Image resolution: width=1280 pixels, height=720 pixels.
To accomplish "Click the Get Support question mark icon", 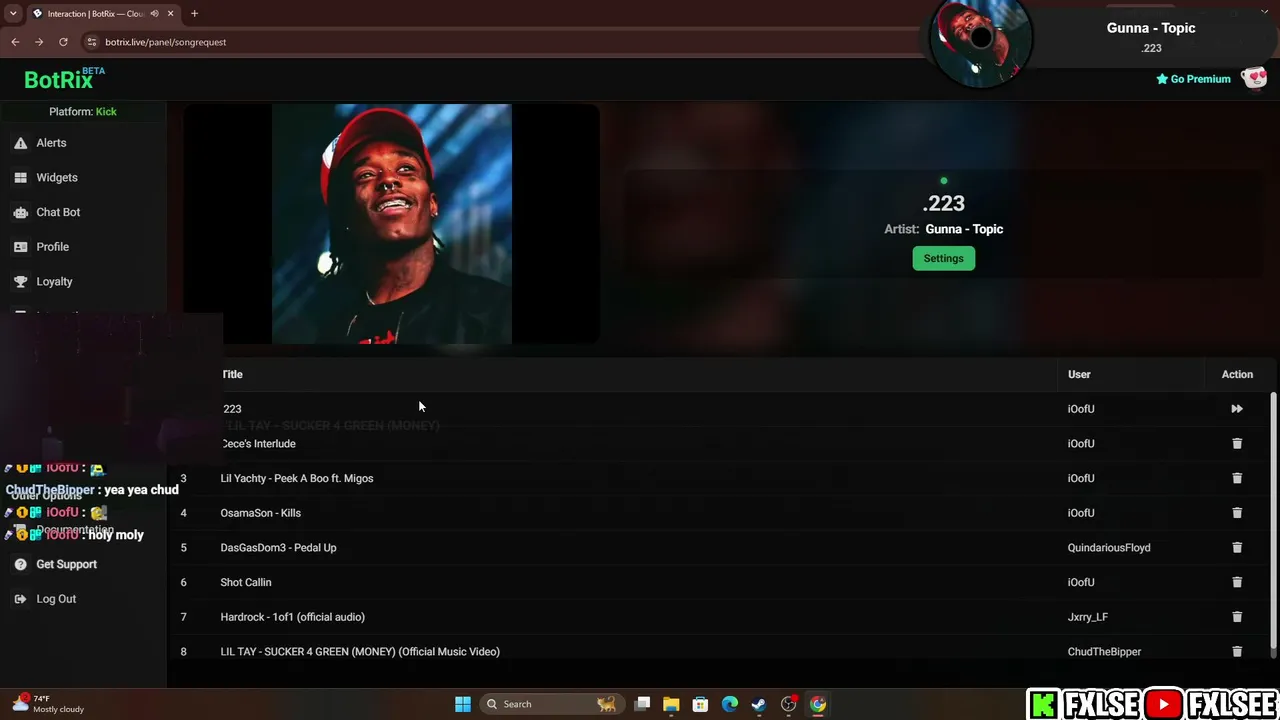I will tap(20, 565).
